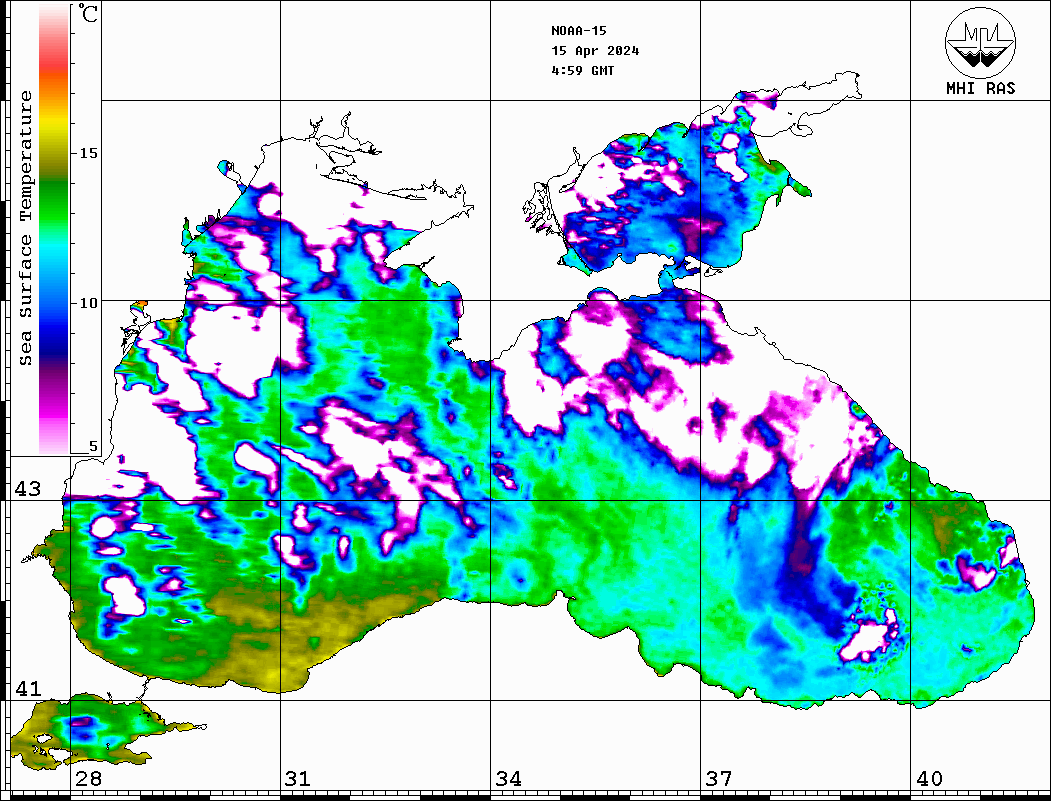Click the 15 Apr 2024 date label
The image size is (1051, 801).
595,51
